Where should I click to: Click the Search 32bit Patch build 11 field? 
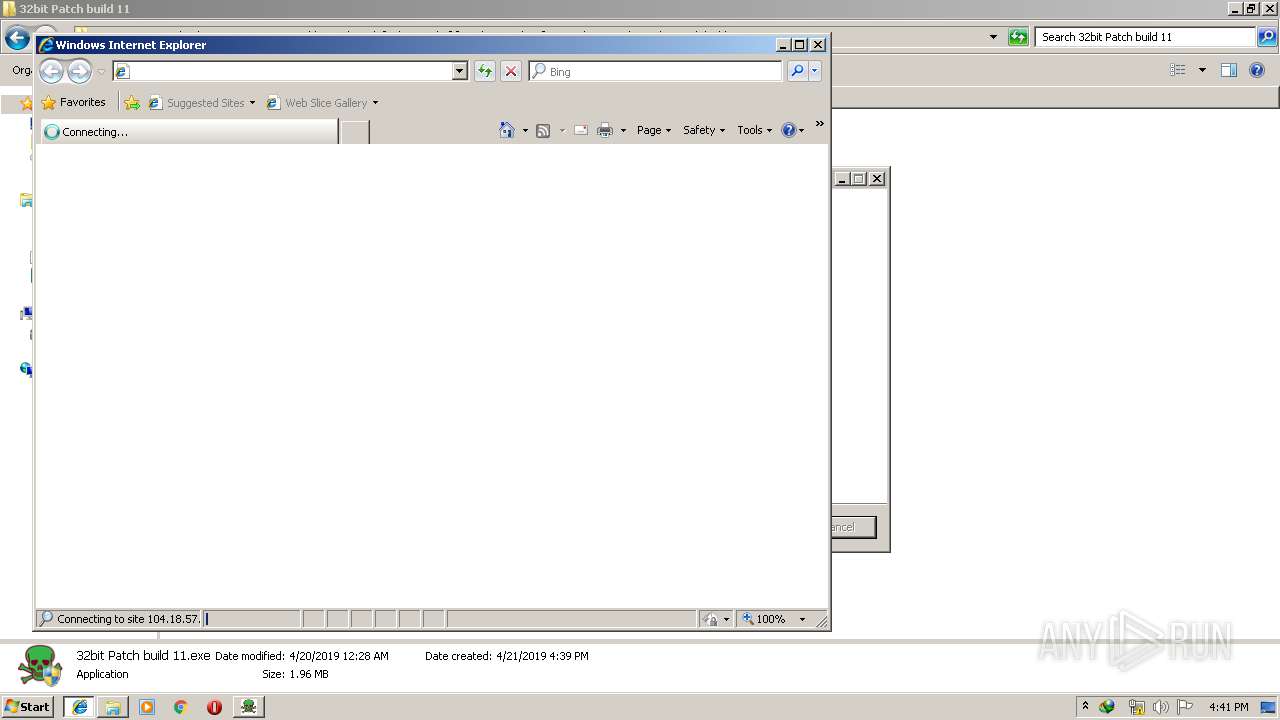tap(1145, 37)
